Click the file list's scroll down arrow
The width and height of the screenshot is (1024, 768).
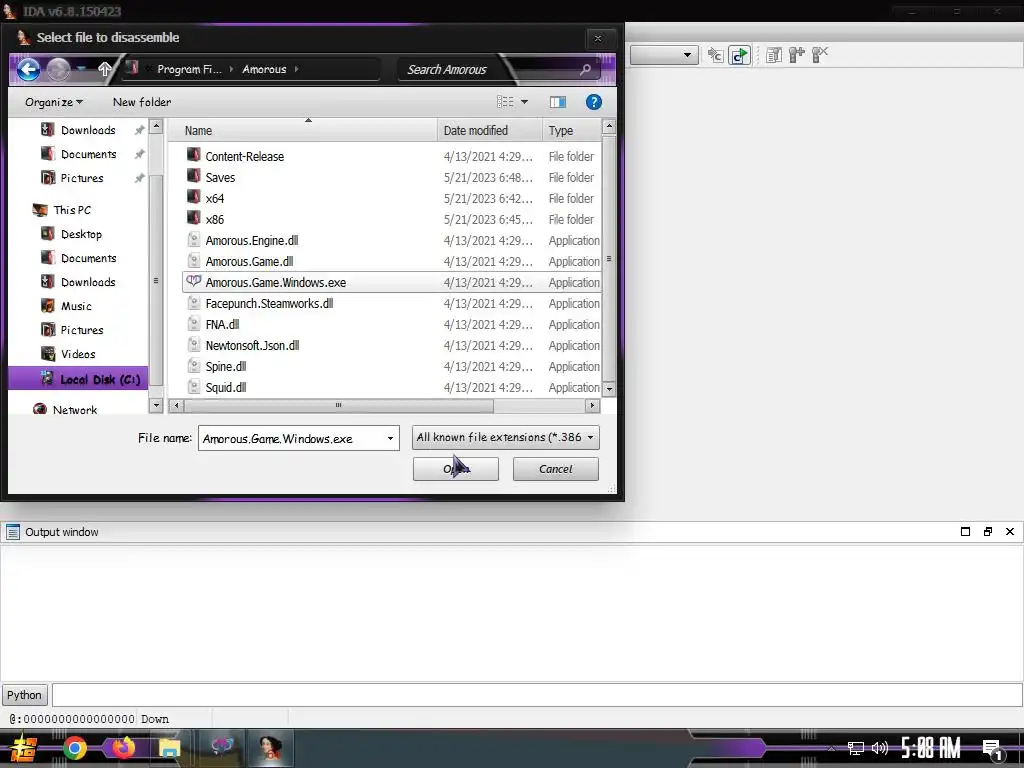coord(609,388)
